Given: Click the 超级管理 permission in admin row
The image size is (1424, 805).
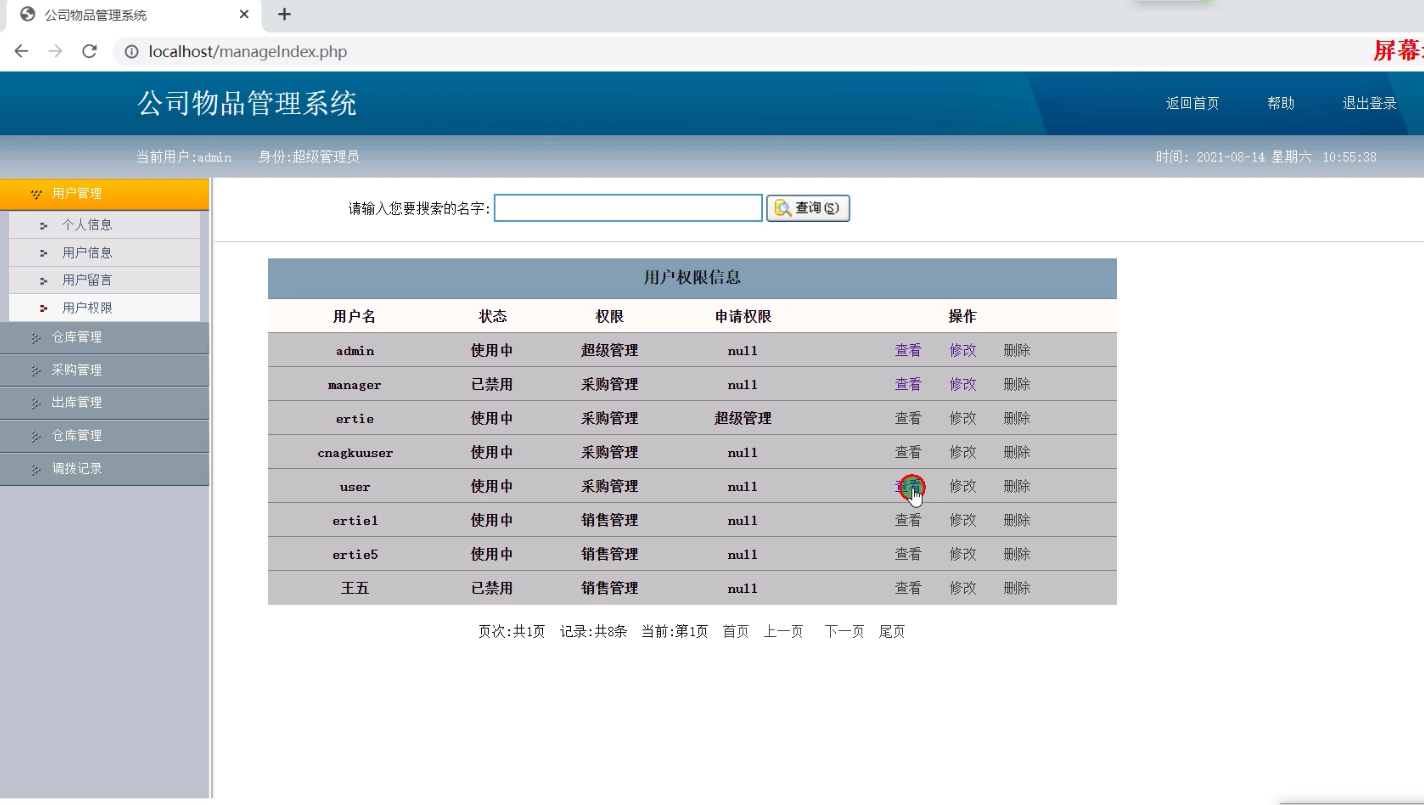Looking at the screenshot, I should tap(609, 350).
